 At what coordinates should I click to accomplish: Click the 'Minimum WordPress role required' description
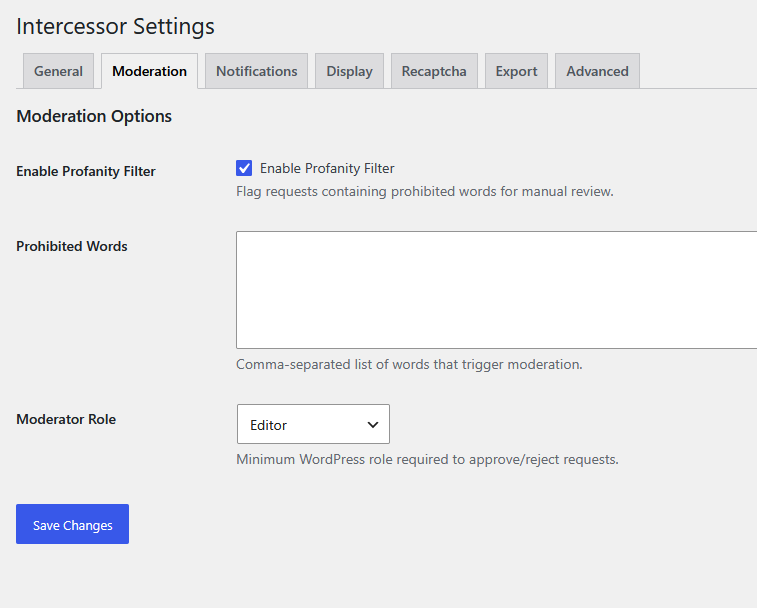(427, 459)
